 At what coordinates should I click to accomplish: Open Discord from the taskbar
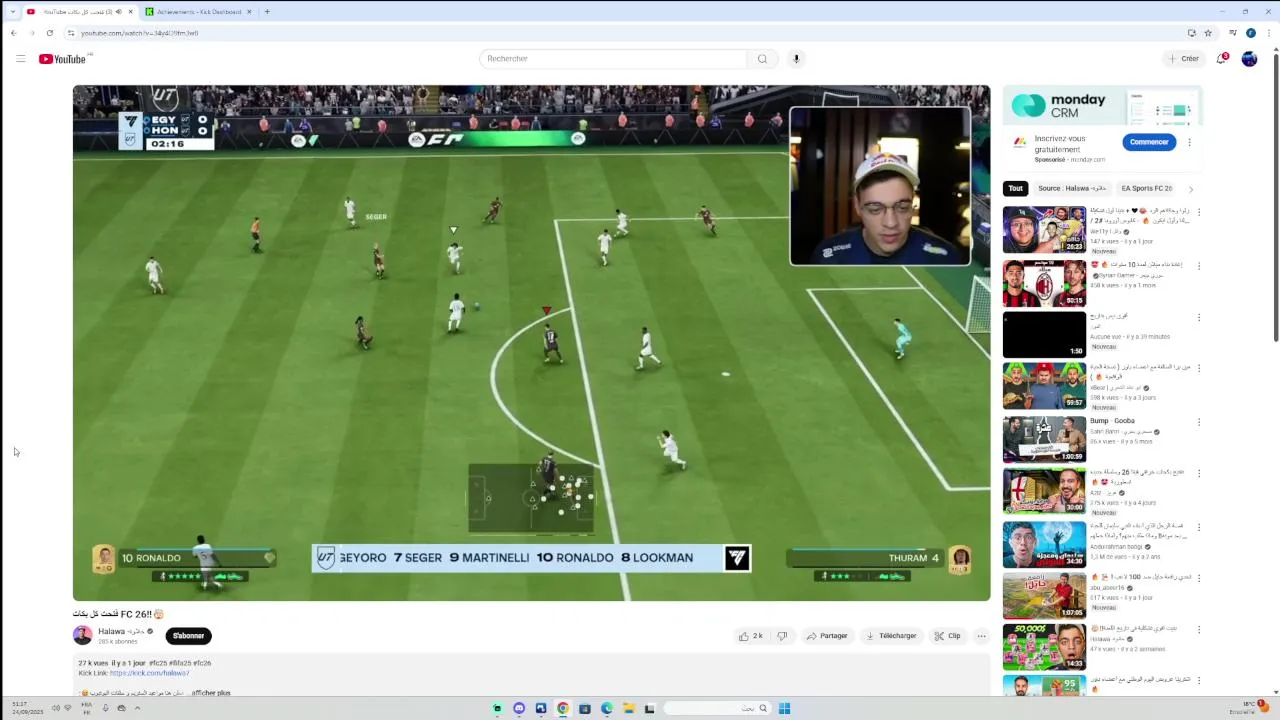point(519,708)
